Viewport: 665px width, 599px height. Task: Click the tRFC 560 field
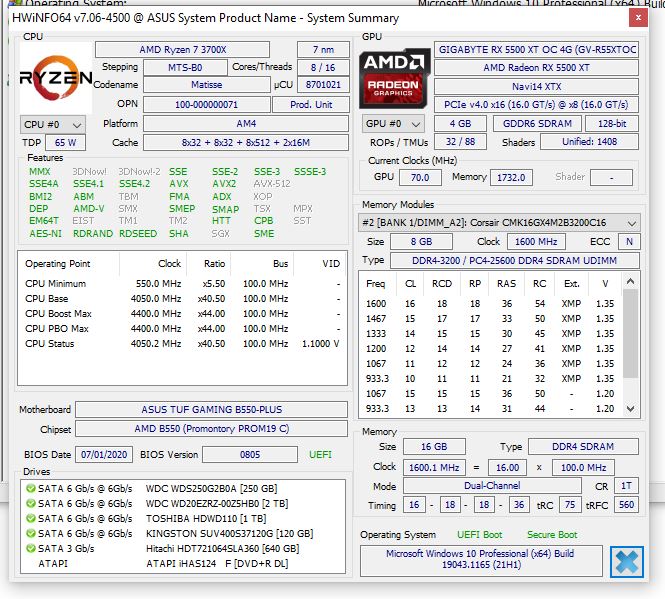626,505
